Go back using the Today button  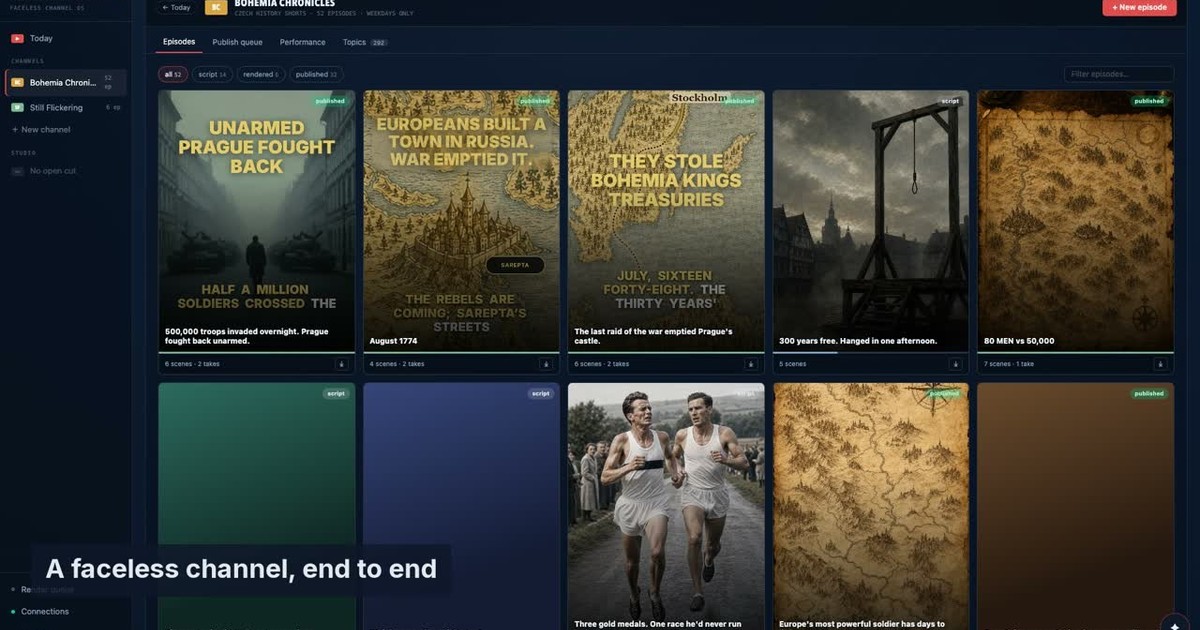click(x=176, y=7)
